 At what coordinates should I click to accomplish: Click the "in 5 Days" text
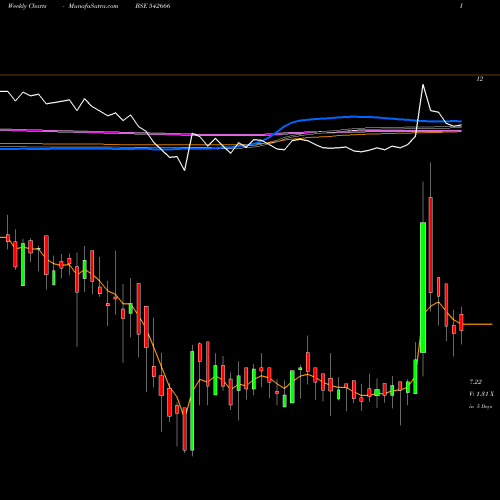(x=480, y=406)
